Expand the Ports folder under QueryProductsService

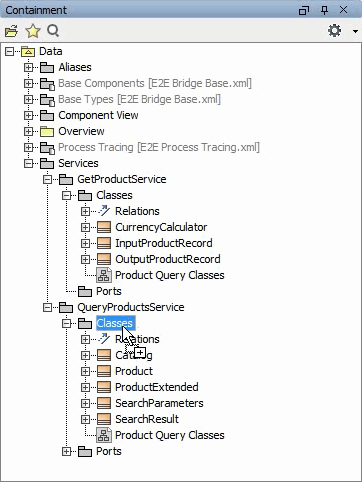(x=67, y=451)
